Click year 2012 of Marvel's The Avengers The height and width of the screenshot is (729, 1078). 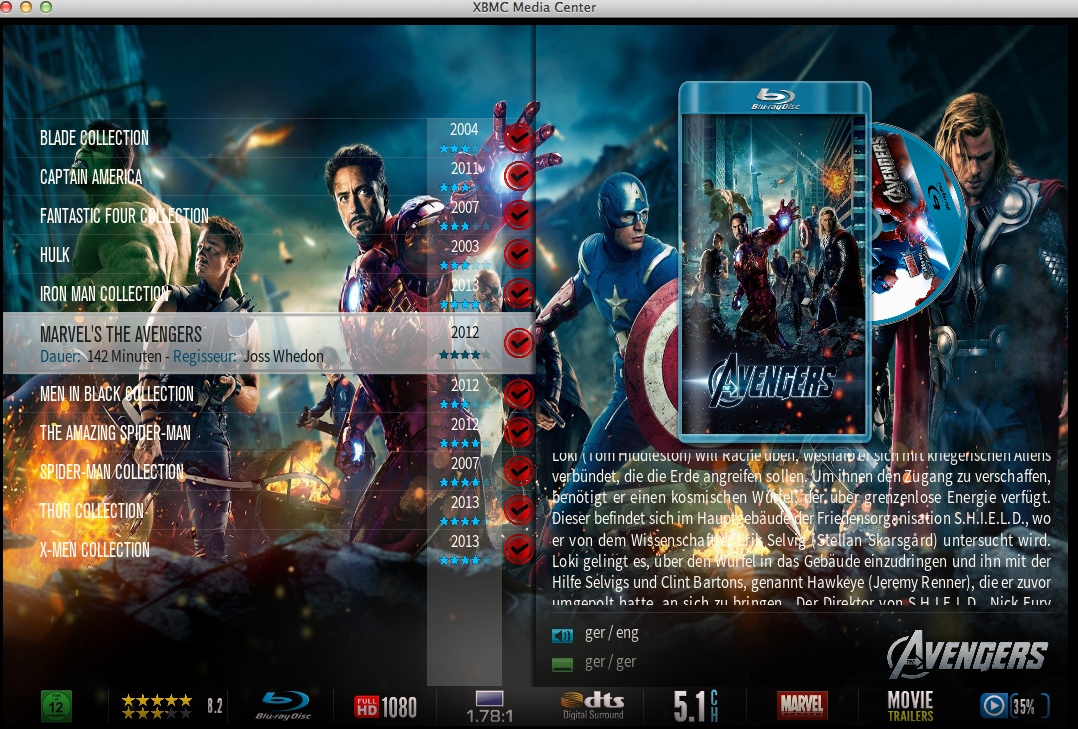click(465, 332)
